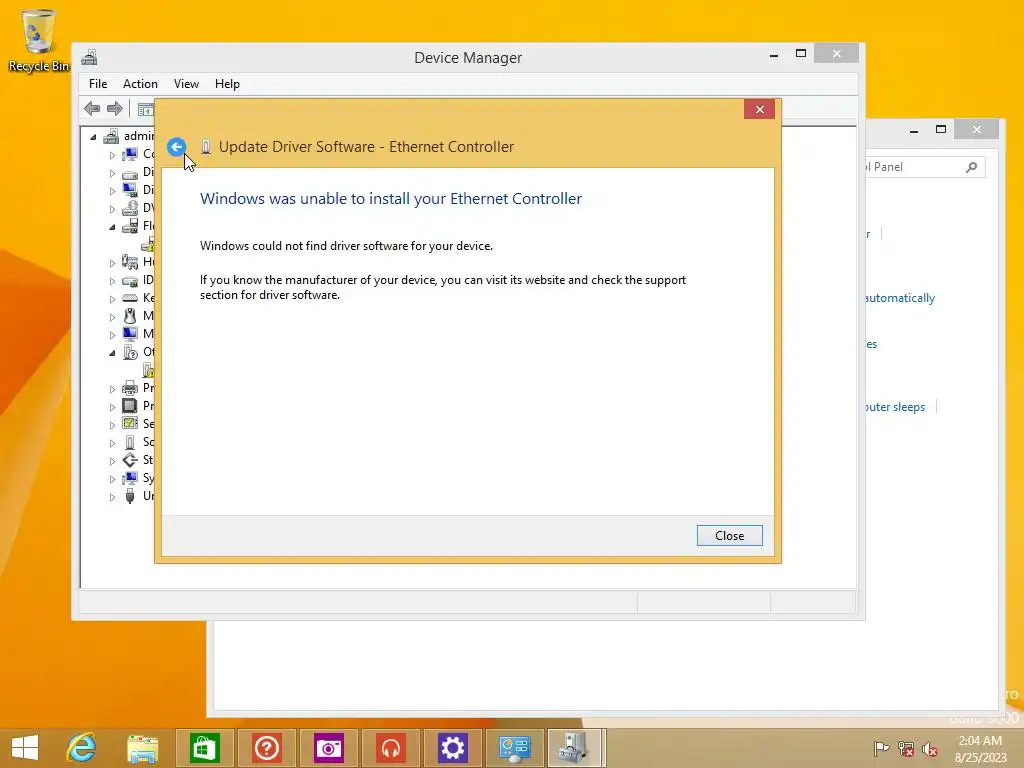The width and height of the screenshot is (1024, 768).
Task: Click the Close button in driver dialog
Action: coord(729,536)
